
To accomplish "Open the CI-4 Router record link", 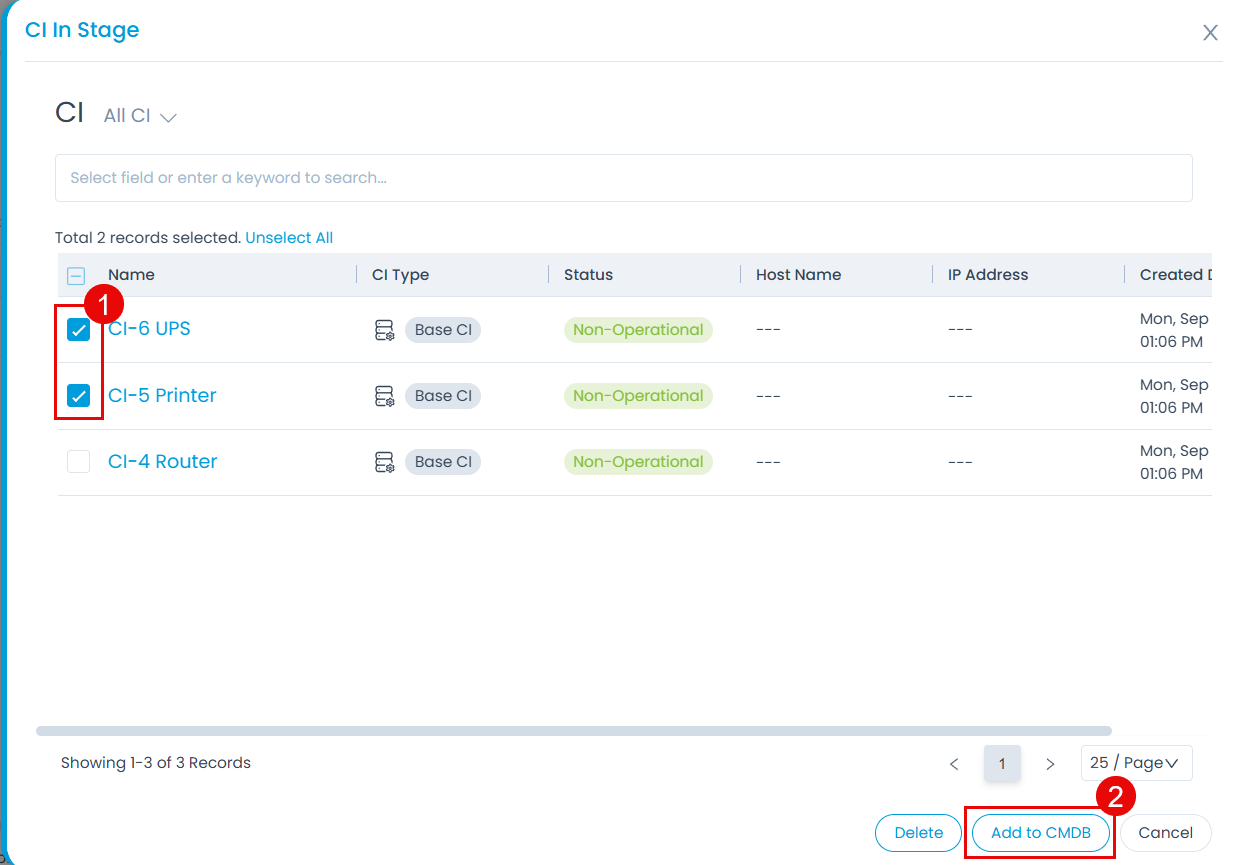I will pos(162,462).
